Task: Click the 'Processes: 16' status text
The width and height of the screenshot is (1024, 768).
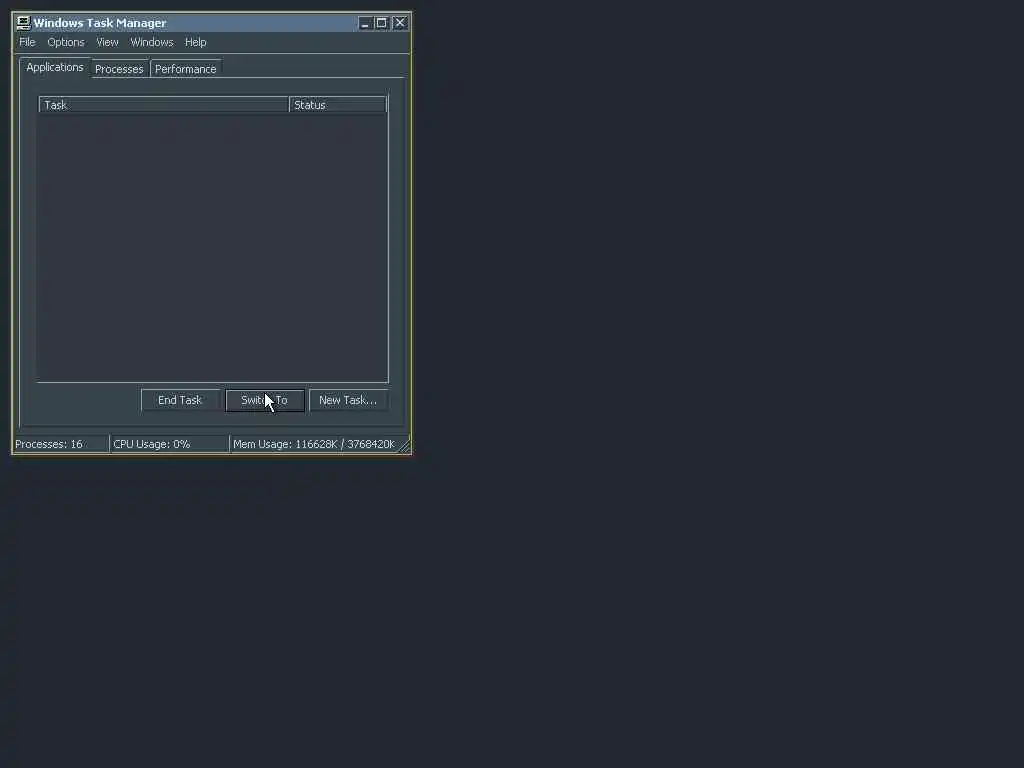Action: point(49,444)
